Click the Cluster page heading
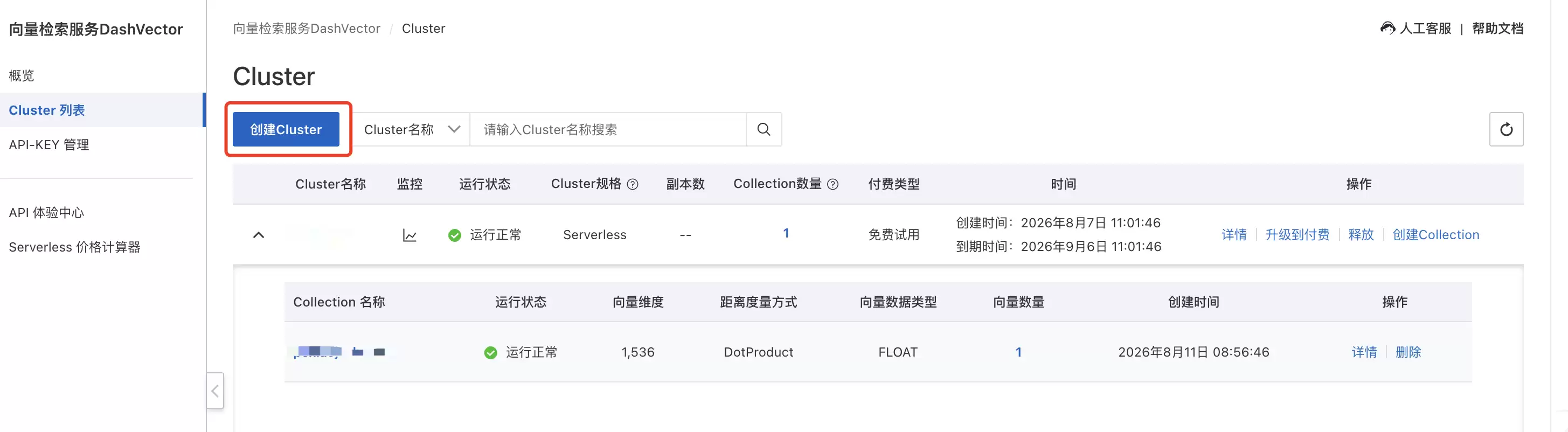1568x432 pixels. coord(274,76)
